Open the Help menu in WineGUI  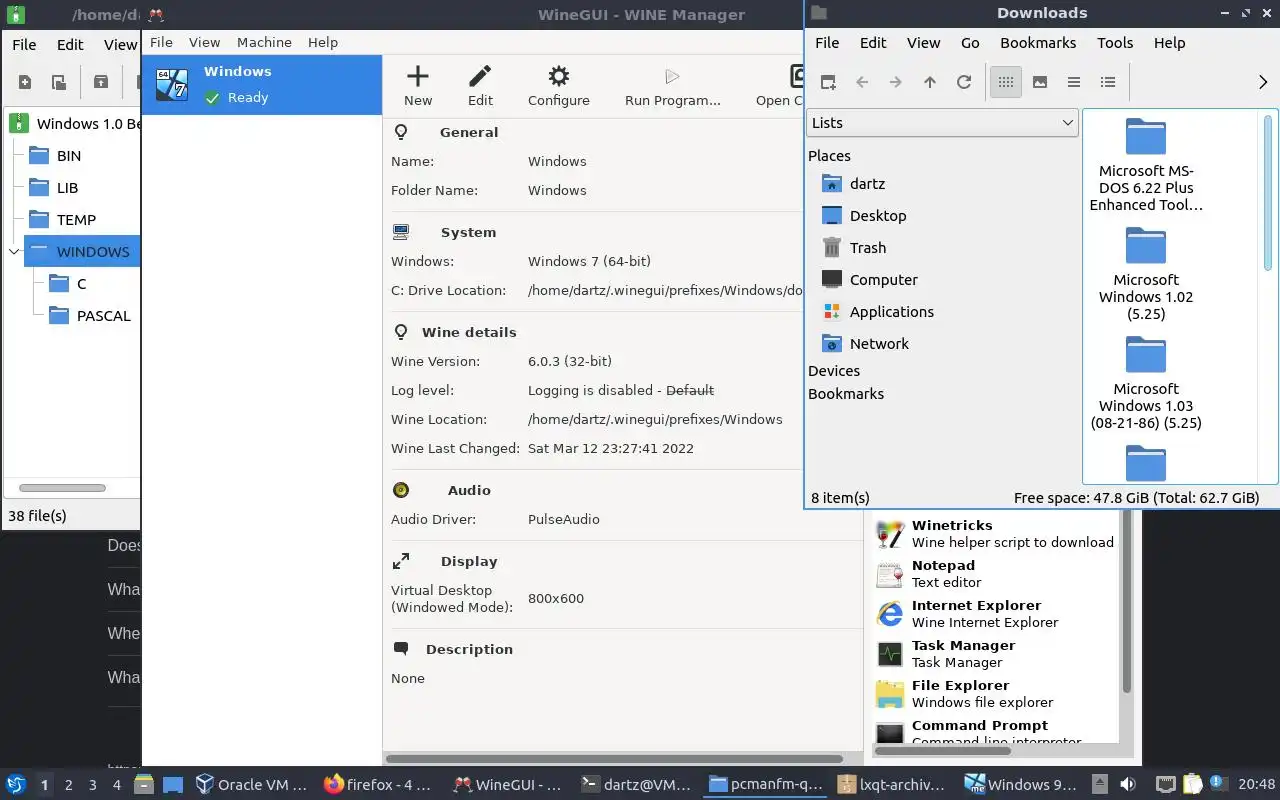pyautogui.click(x=323, y=42)
